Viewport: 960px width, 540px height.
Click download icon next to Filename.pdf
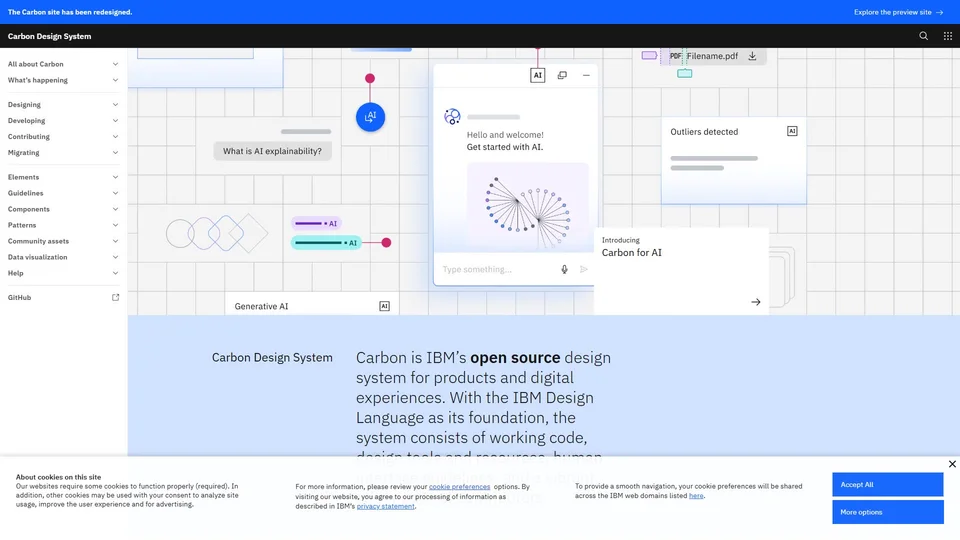coord(752,56)
